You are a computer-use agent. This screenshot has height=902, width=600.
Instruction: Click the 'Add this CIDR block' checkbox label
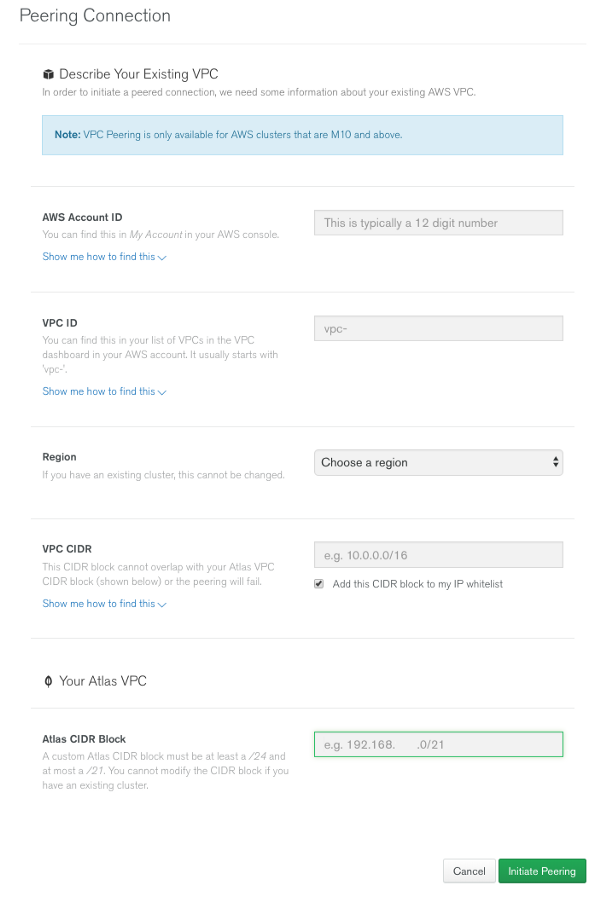pyautogui.click(x=418, y=584)
